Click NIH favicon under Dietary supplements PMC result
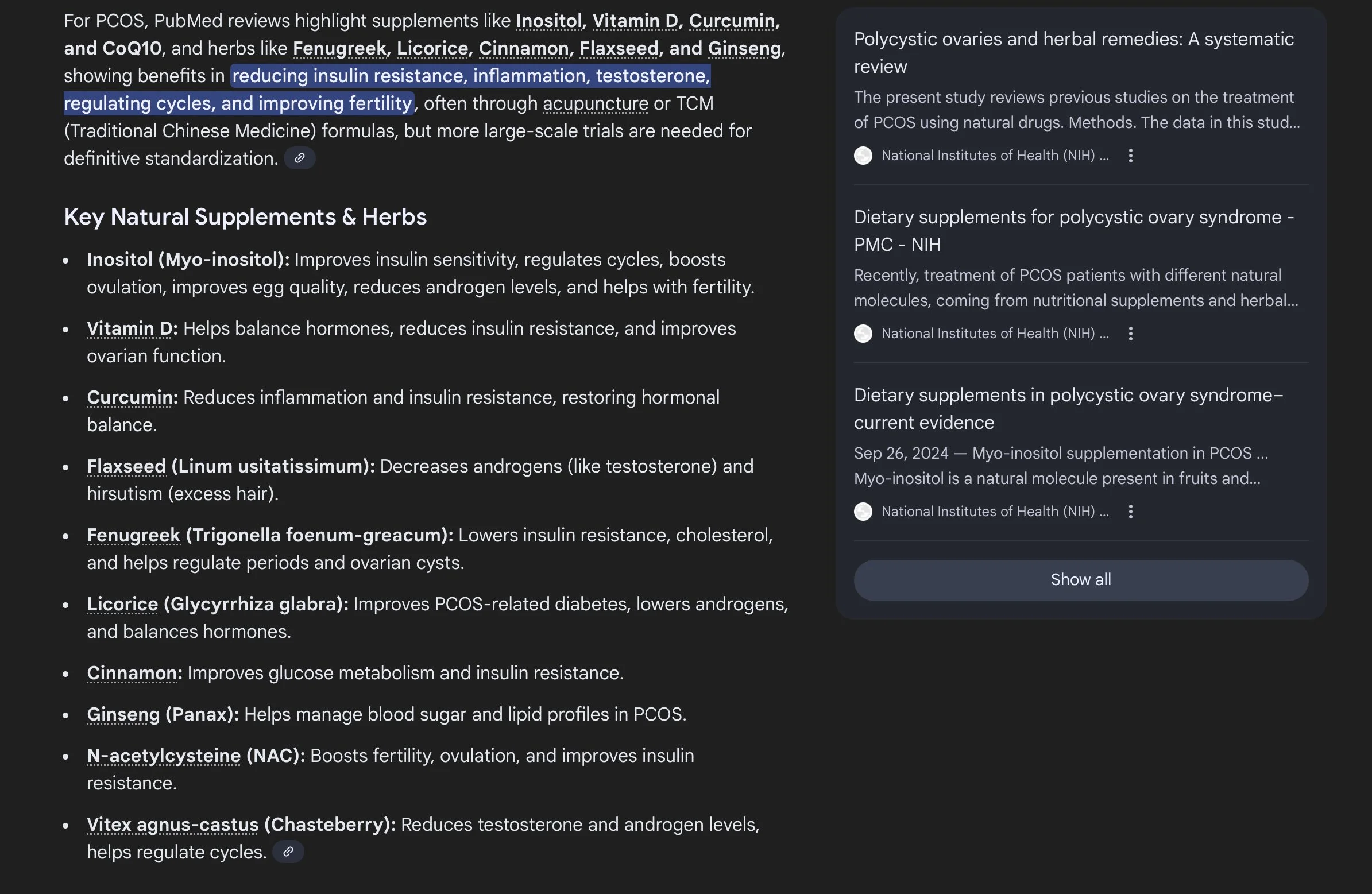The width and height of the screenshot is (1372, 894). [863, 334]
